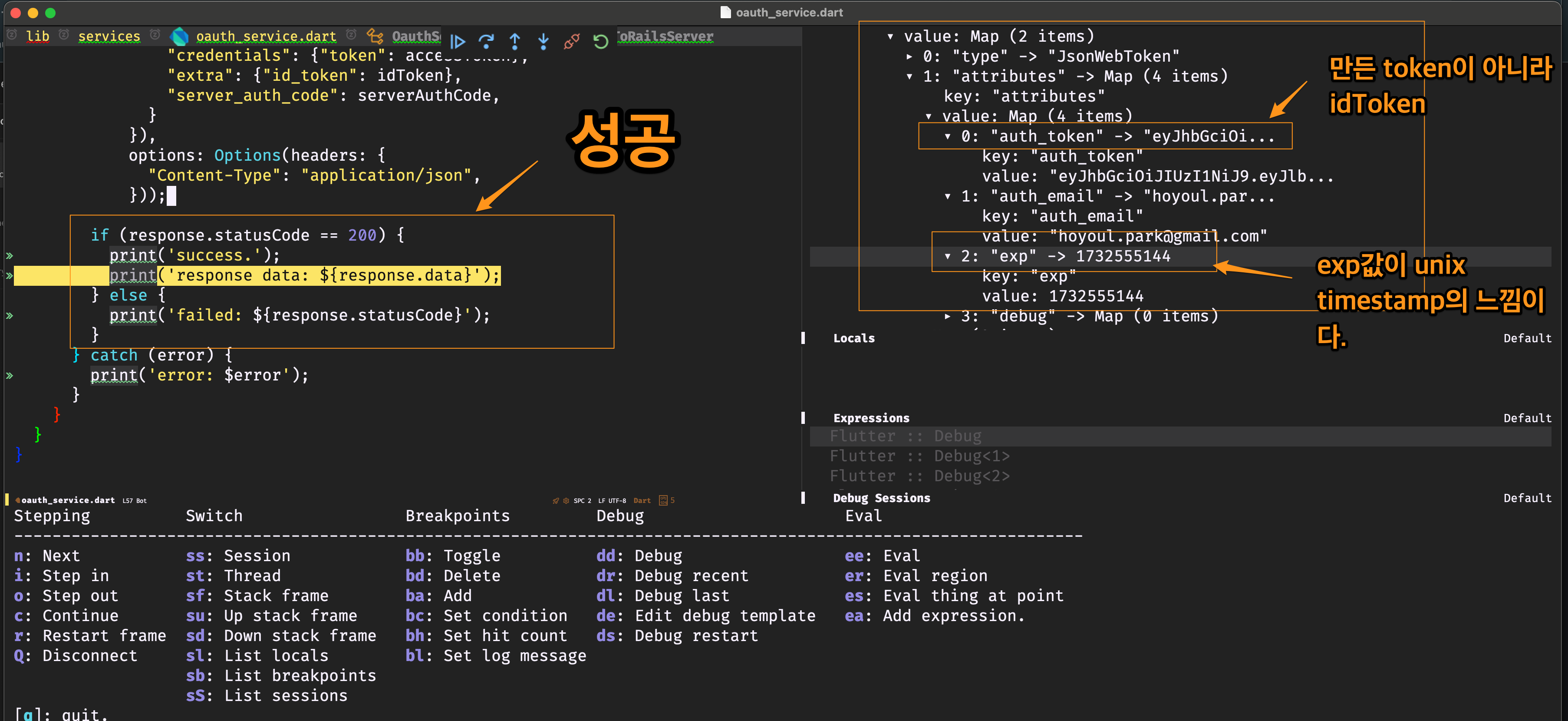Image resolution: width=1568 pixels, height=721 pixels.
Task: Expand the "type" -> "JsonWebToken" entry
Action: click(909, 56)
